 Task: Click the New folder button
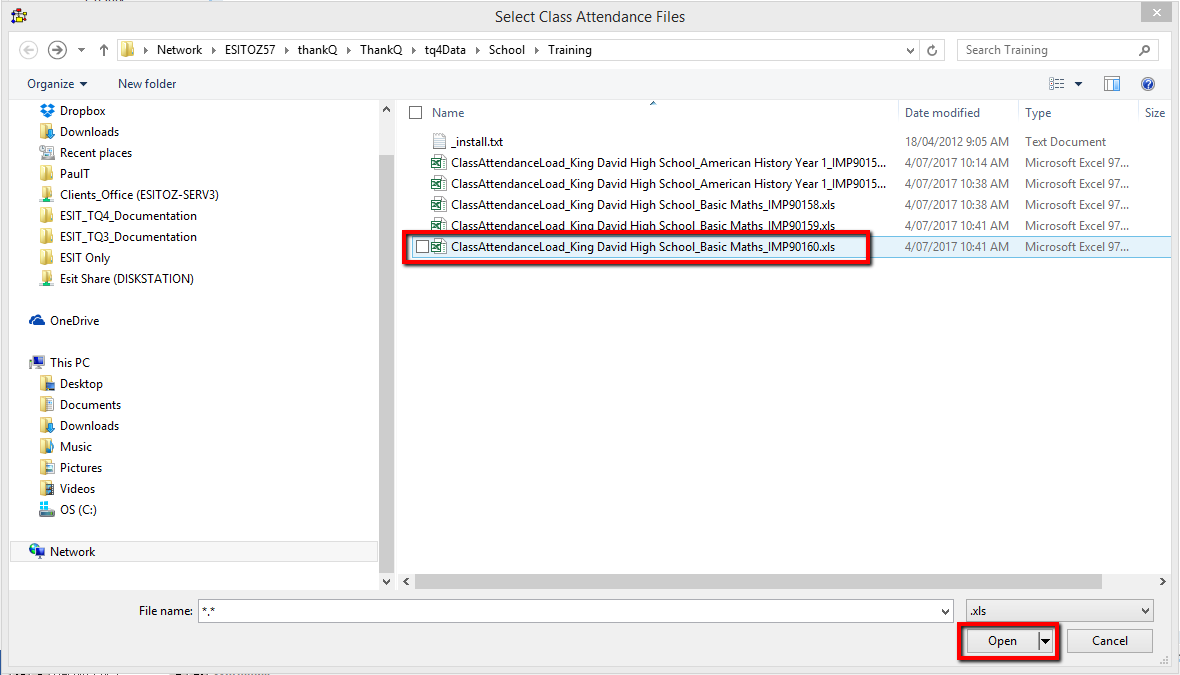coord(147,84)
